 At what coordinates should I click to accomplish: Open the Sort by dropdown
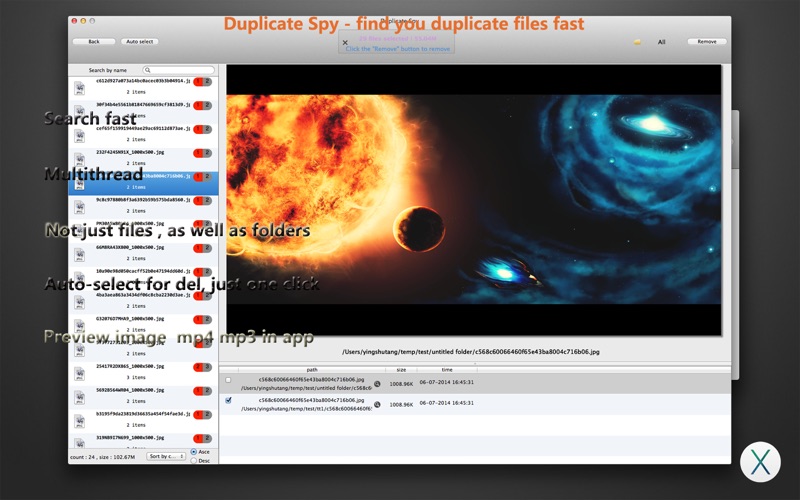(166, 456)
